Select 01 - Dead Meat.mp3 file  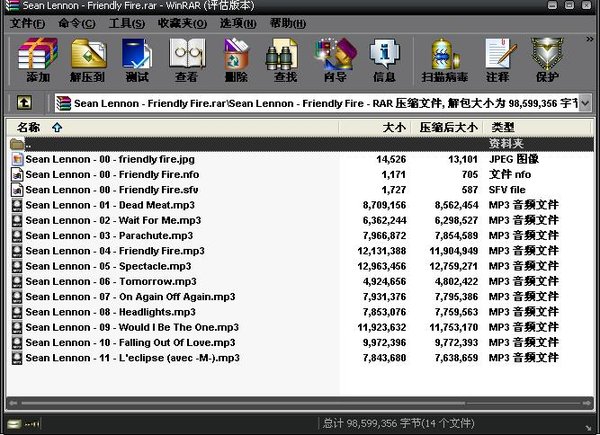[x=301, y=205]
